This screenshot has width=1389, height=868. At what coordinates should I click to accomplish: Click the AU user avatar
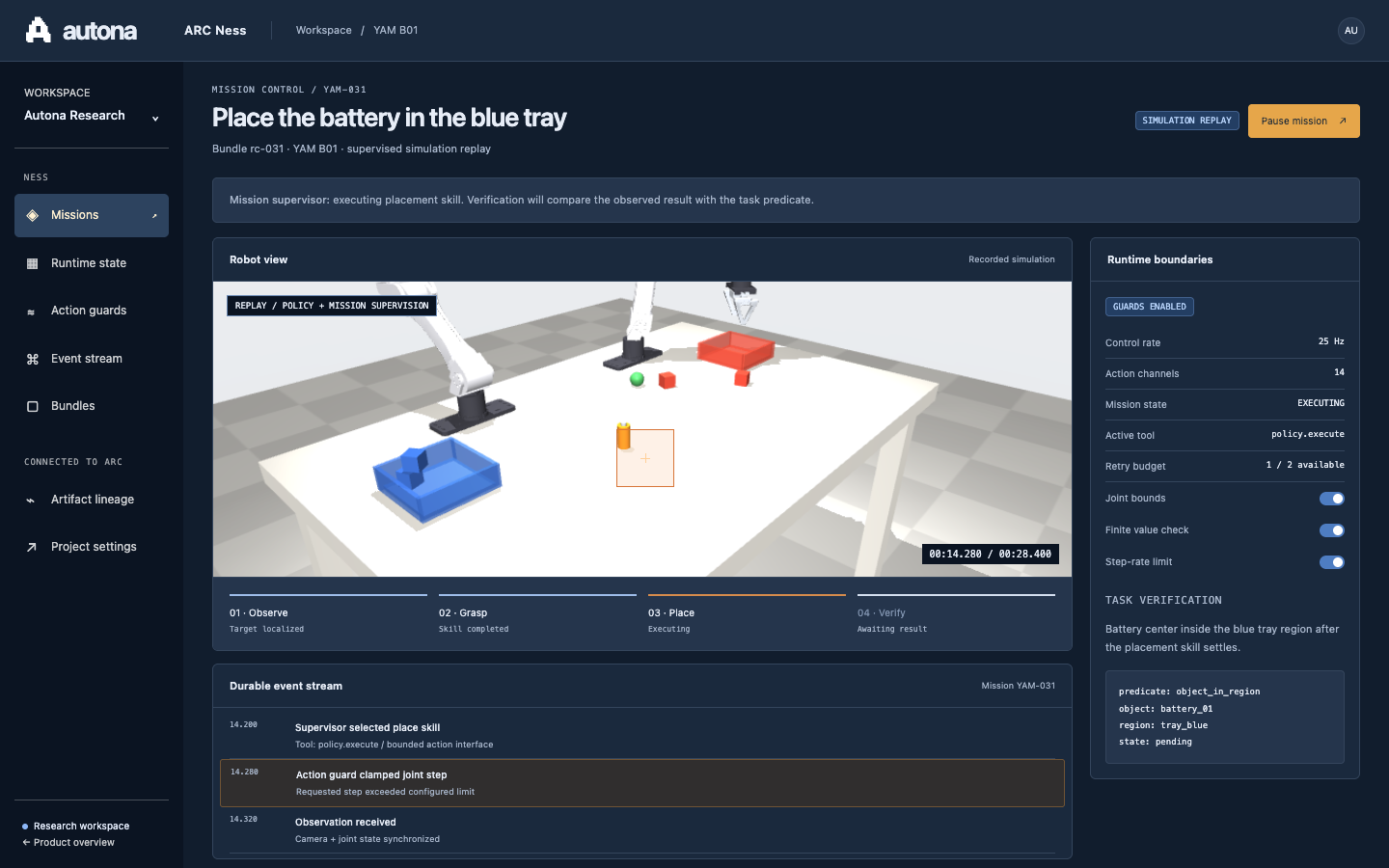[x=1351, y=31]
